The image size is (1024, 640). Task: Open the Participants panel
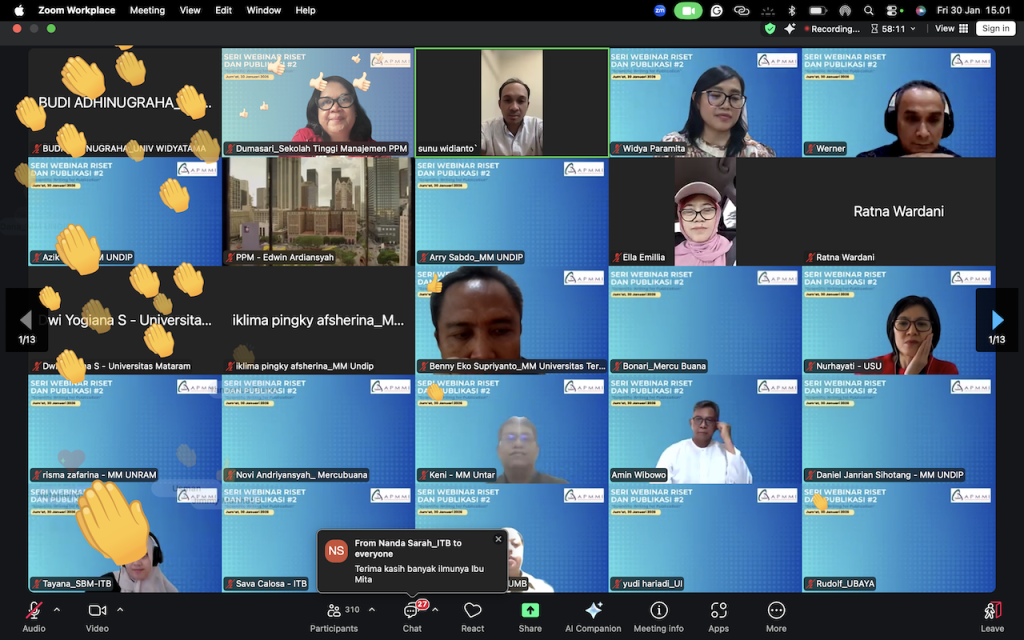334,616
